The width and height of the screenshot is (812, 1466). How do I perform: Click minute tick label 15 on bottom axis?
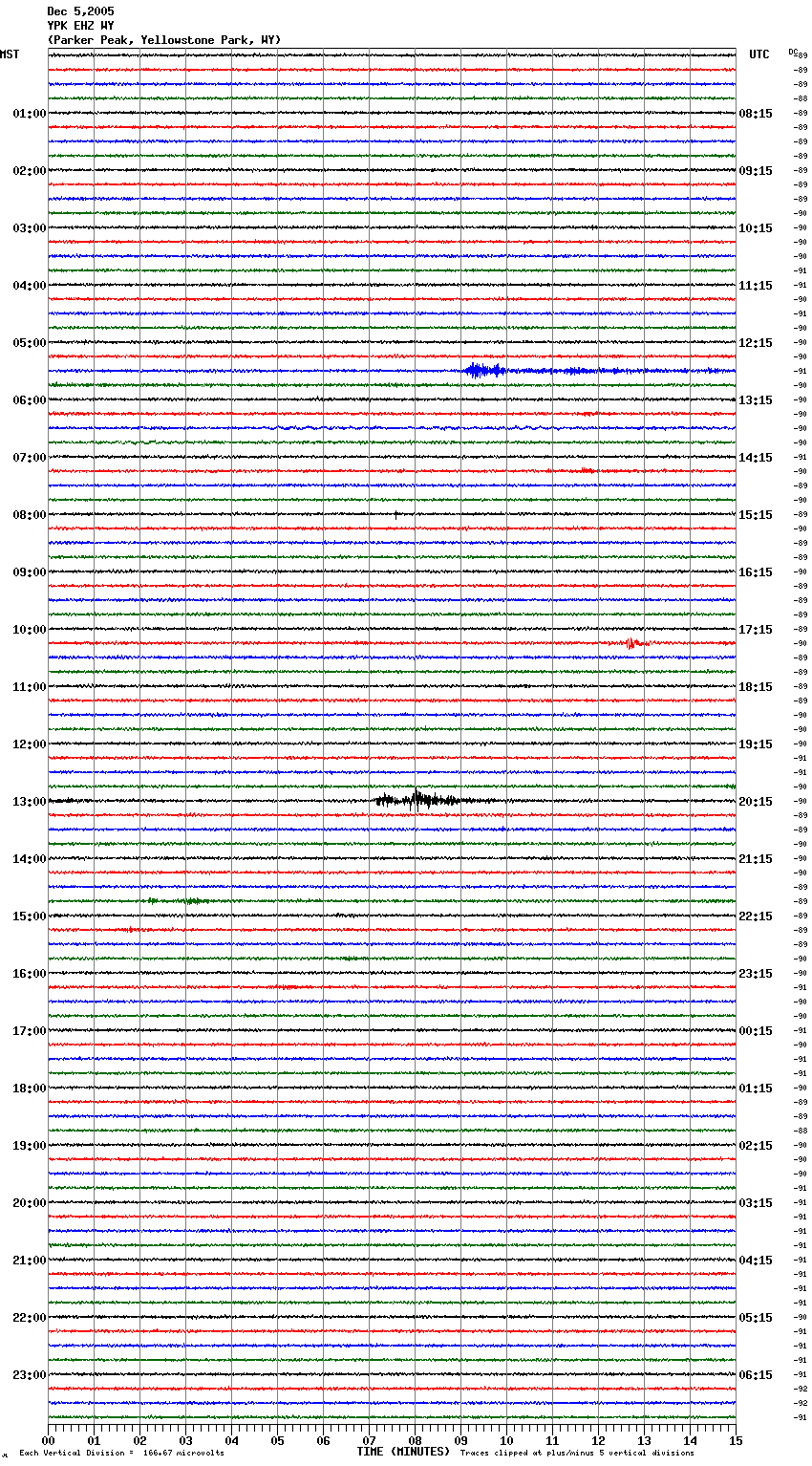(x=736, y=1440)
